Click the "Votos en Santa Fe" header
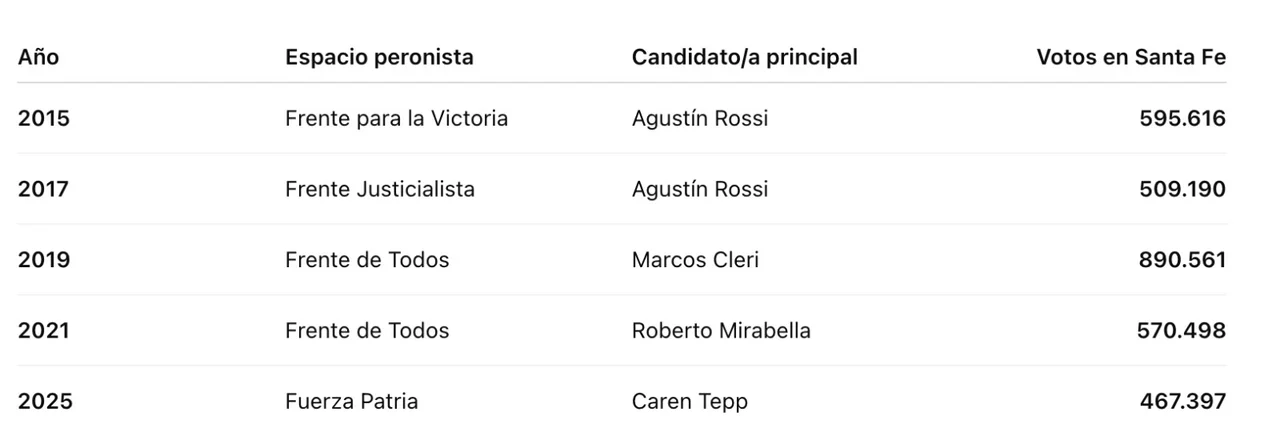Viewport: 1280px width, 448px height. click(1131, 58)
